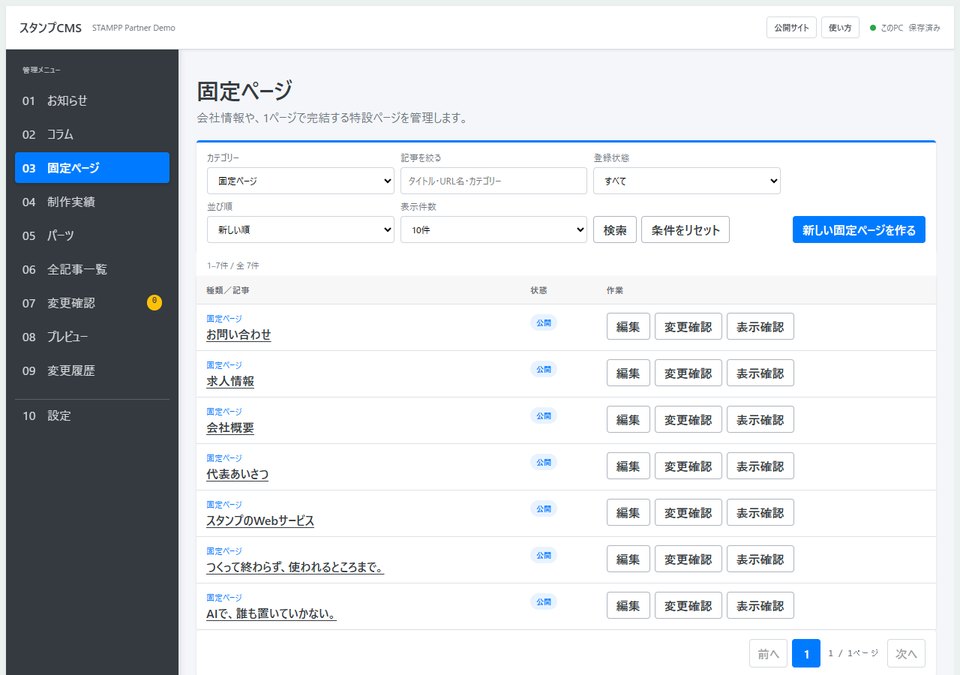Click the yellow badge beside 変更確認 menu

click(154, 303)
